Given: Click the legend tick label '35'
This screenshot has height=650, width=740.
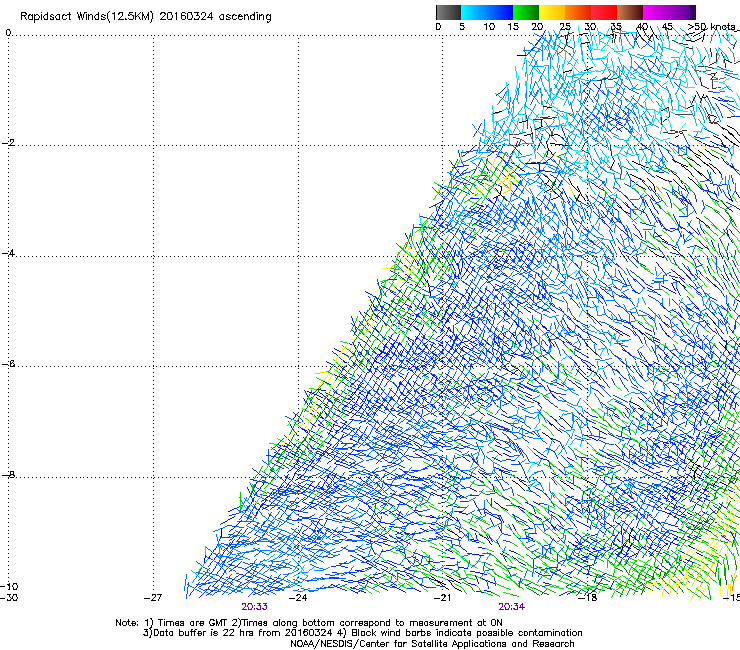Looking at the screenshot, I should [616, 27].
